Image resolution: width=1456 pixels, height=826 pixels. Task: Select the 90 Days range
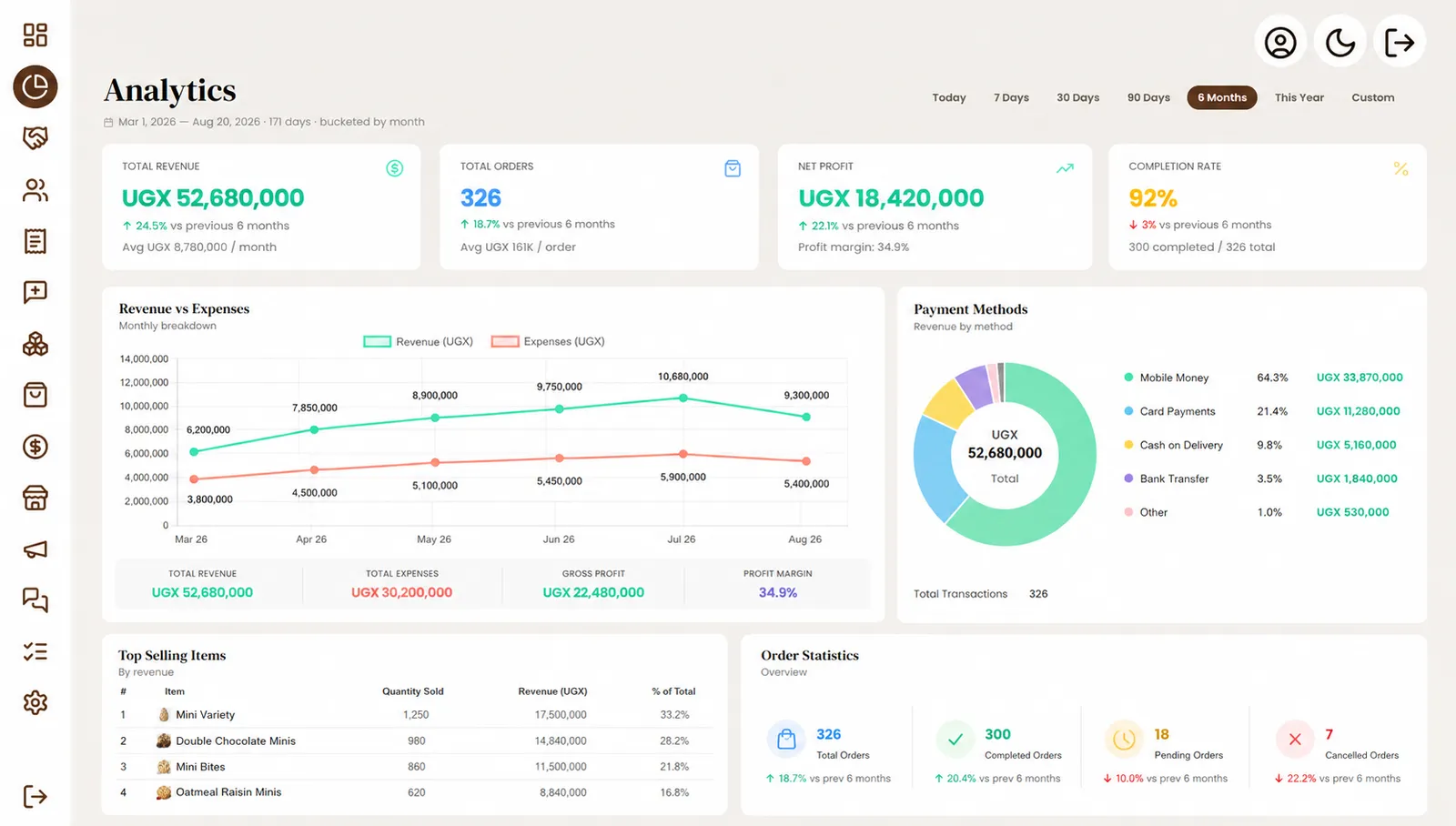pos(1148,97)
